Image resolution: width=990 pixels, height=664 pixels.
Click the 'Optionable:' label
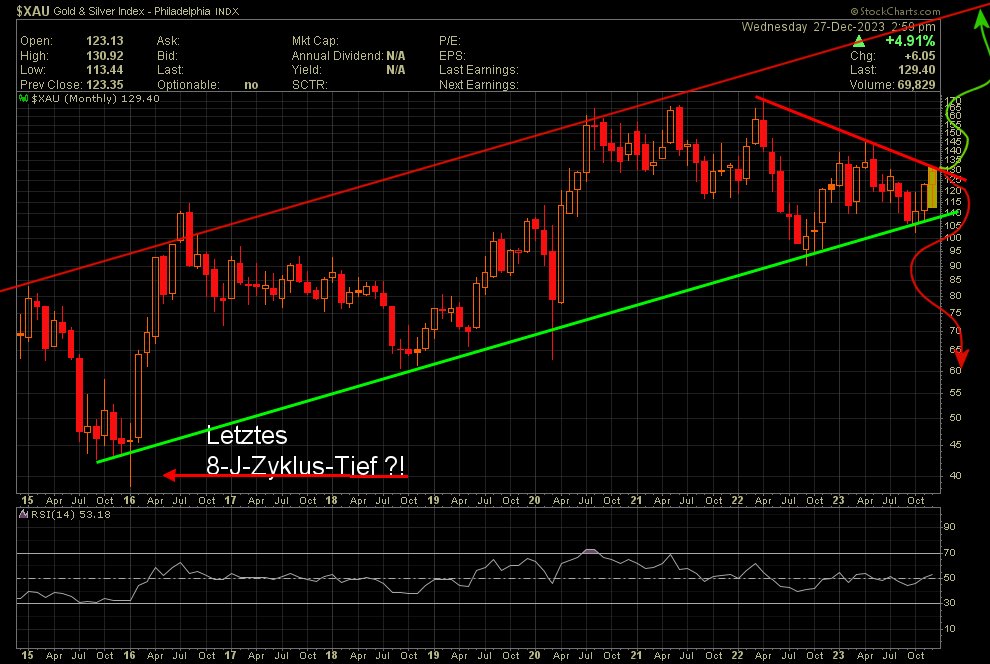[x=188, y=85]
